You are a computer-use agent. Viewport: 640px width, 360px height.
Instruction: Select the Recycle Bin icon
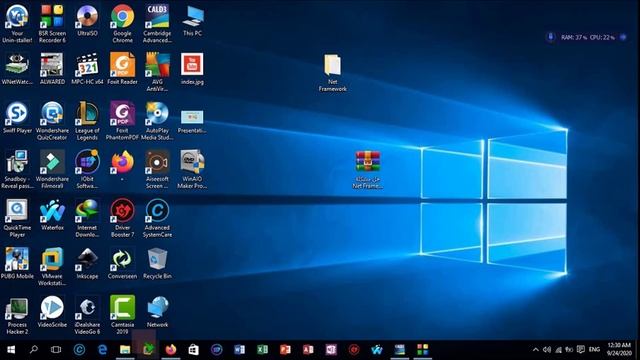coord(157,263)
